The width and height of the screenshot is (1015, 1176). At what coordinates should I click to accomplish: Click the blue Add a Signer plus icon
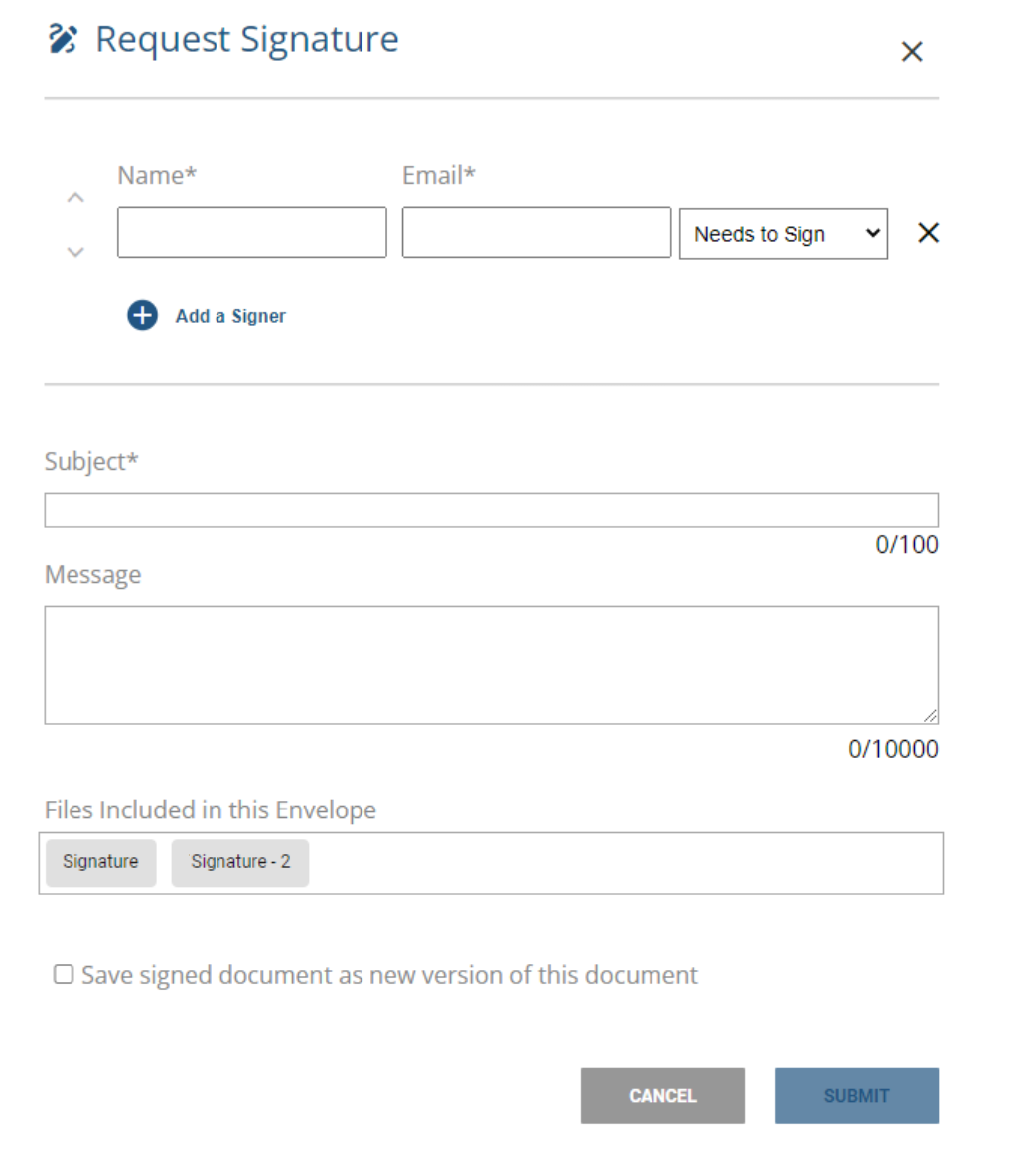141,315
